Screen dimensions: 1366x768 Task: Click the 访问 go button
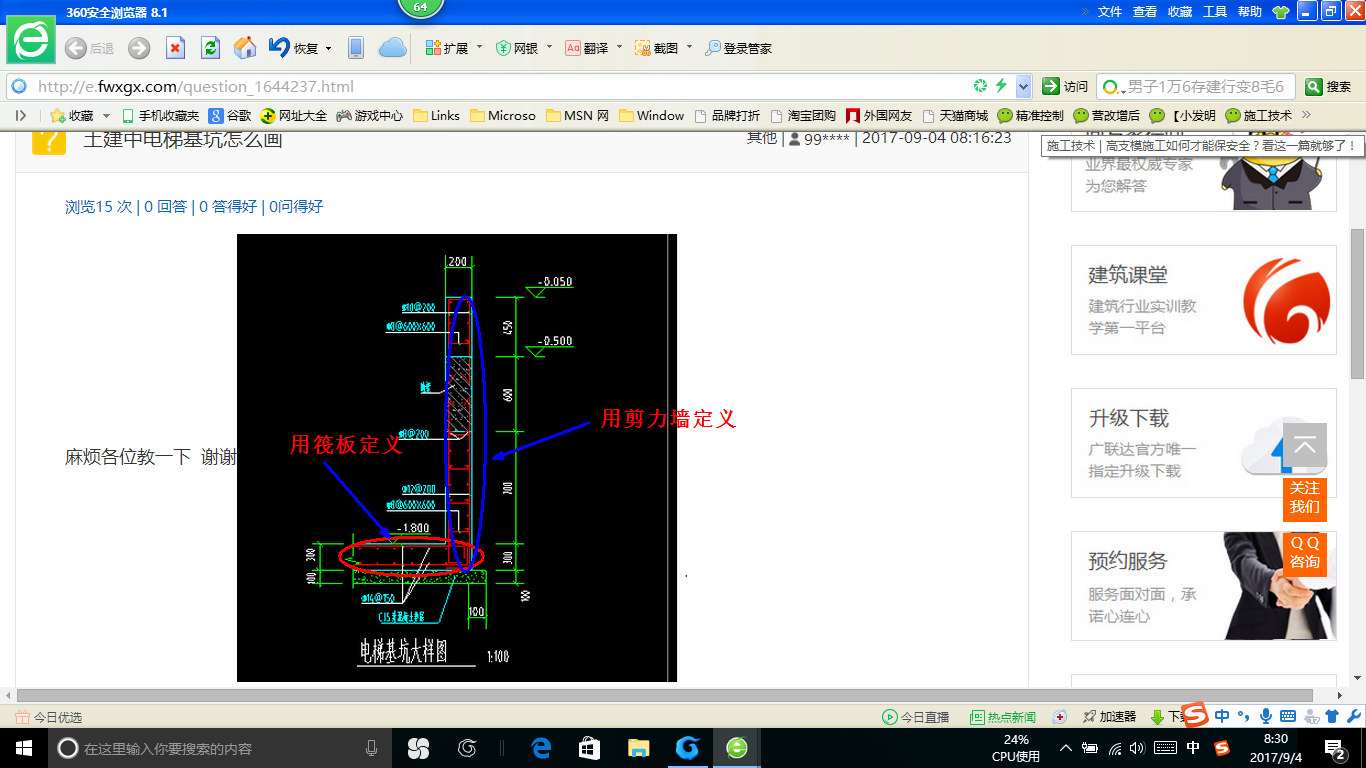coord(1065,86)
